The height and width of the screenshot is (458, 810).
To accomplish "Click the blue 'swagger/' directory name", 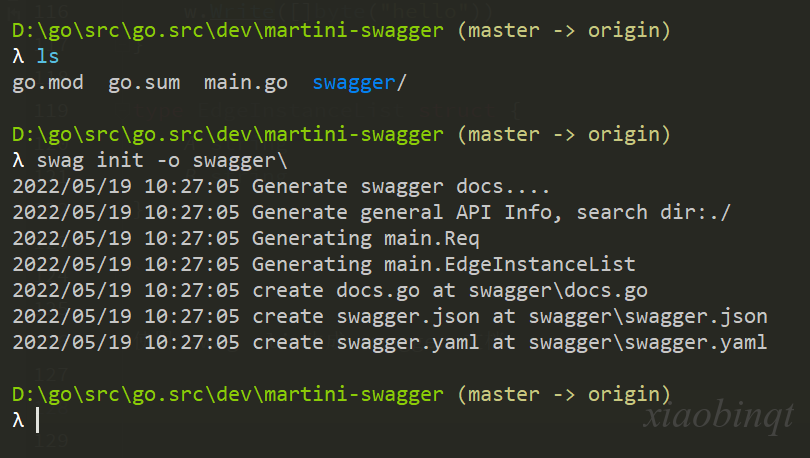I will point(360,83).
